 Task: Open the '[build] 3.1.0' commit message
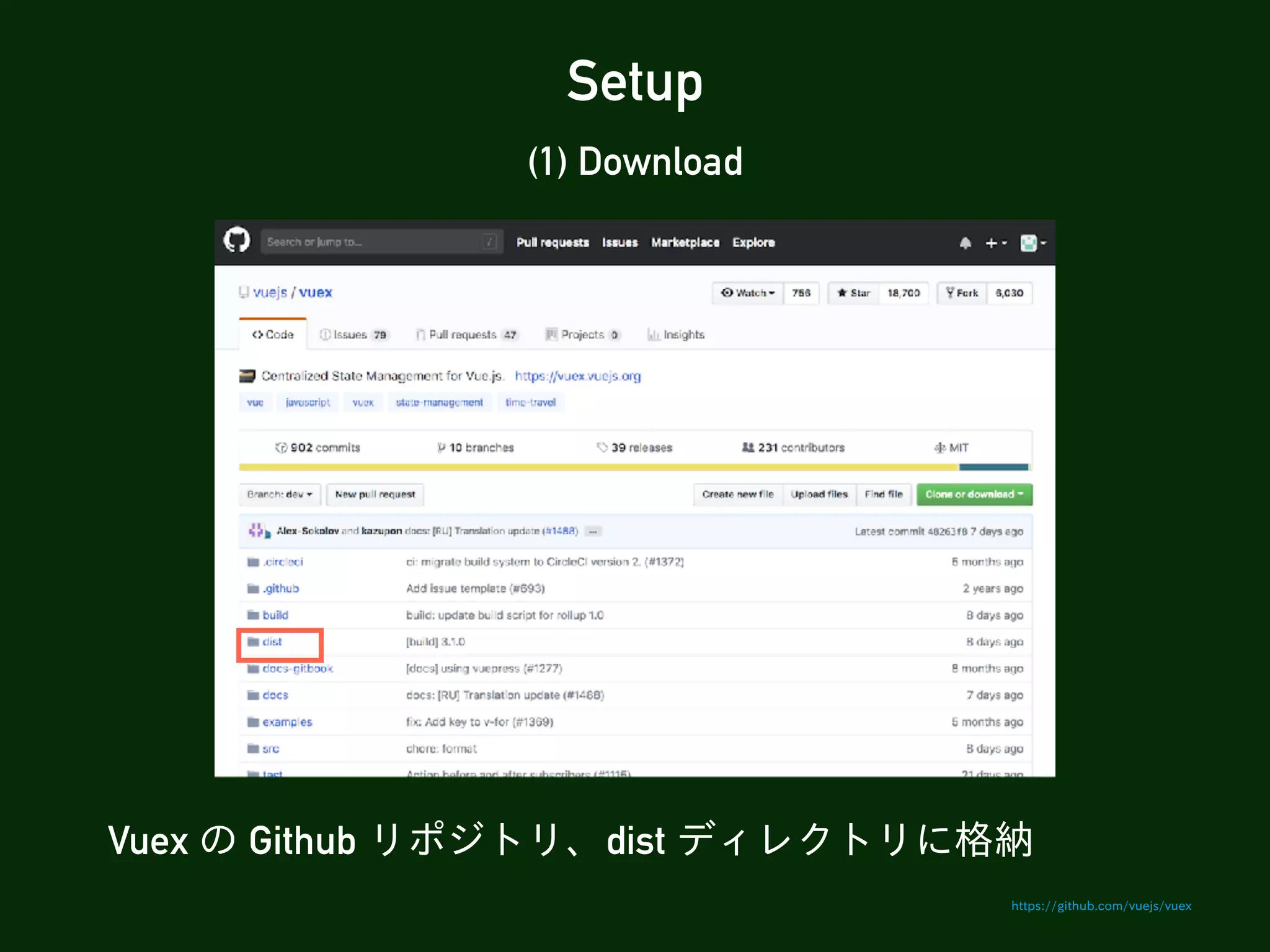pyautogui.click(x=435, y=641)
